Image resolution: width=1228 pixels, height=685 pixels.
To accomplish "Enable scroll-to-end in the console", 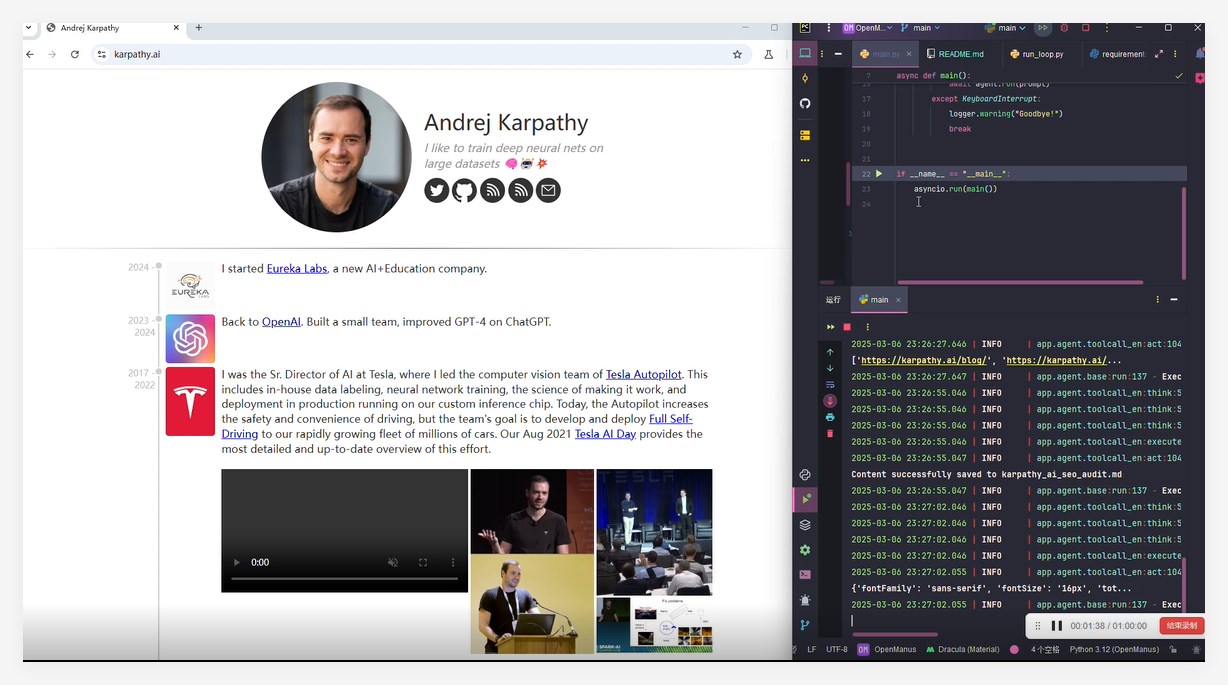I will [830, 400].
